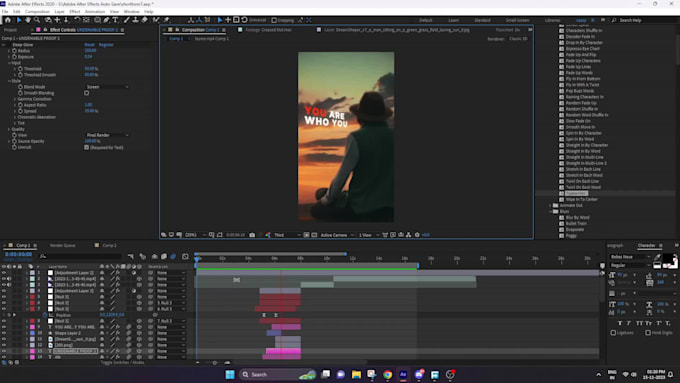Open the View Final Render dropdown
Viewport: 680px width, 383px height.
click(x=107, y=135)
